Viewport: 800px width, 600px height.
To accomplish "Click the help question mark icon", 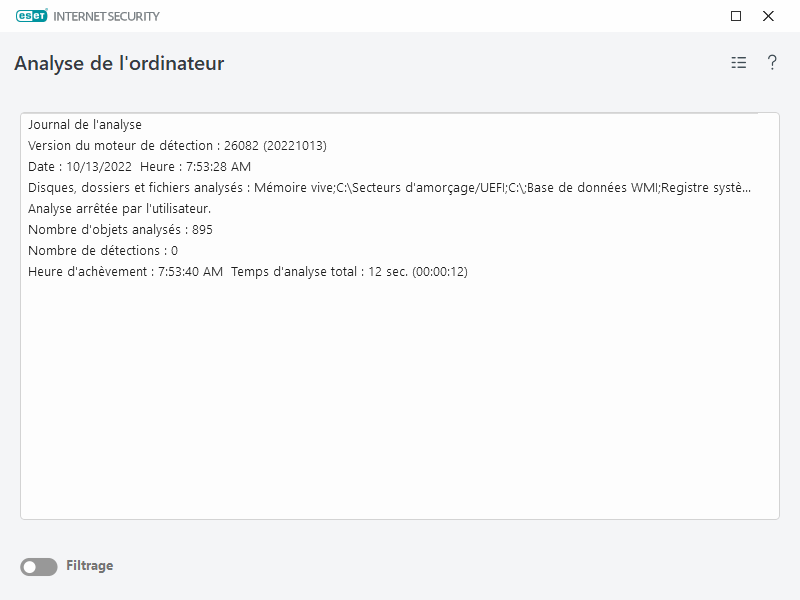I will tap(771, 62).
